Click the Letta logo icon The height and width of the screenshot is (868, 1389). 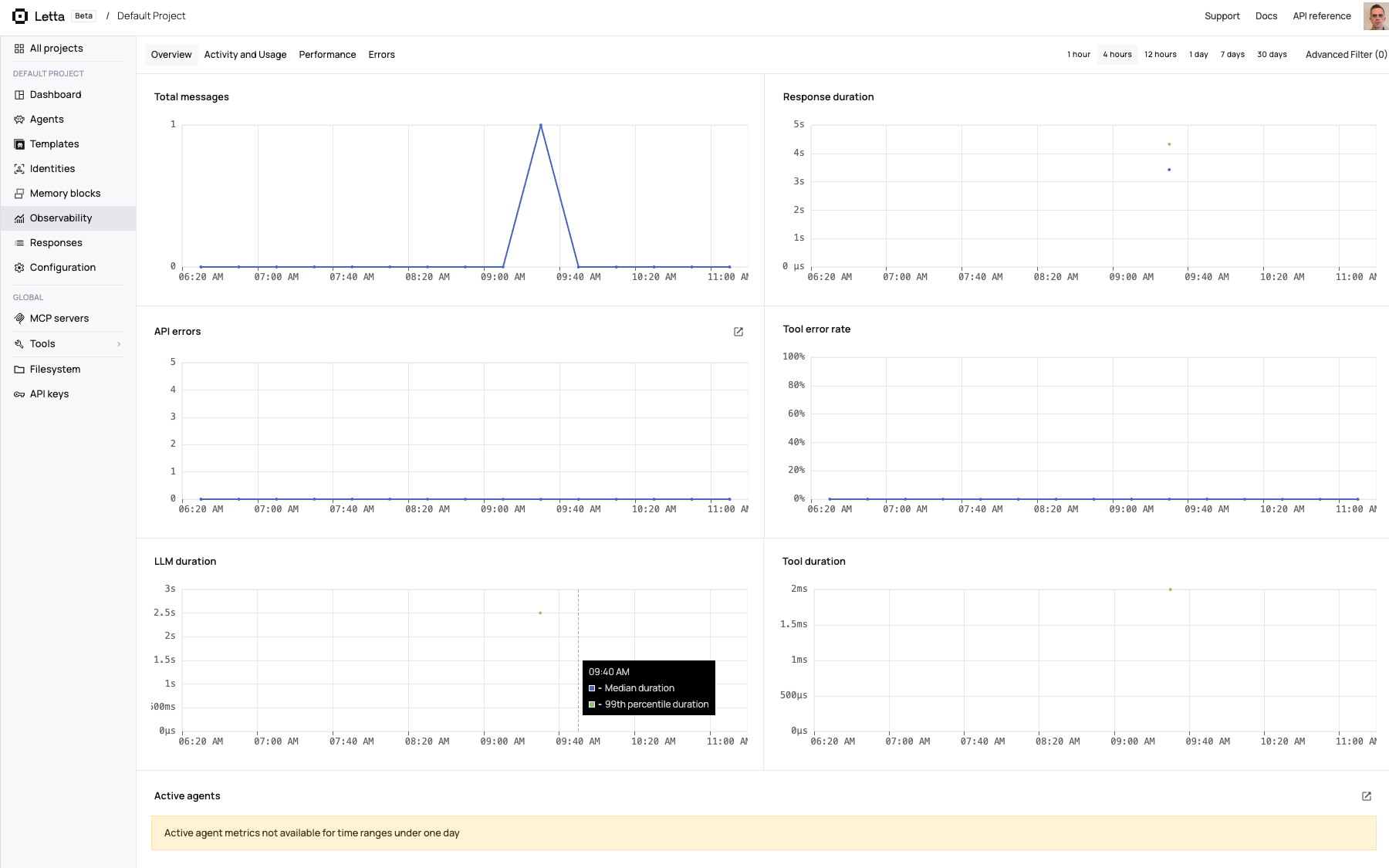point(20,16)
